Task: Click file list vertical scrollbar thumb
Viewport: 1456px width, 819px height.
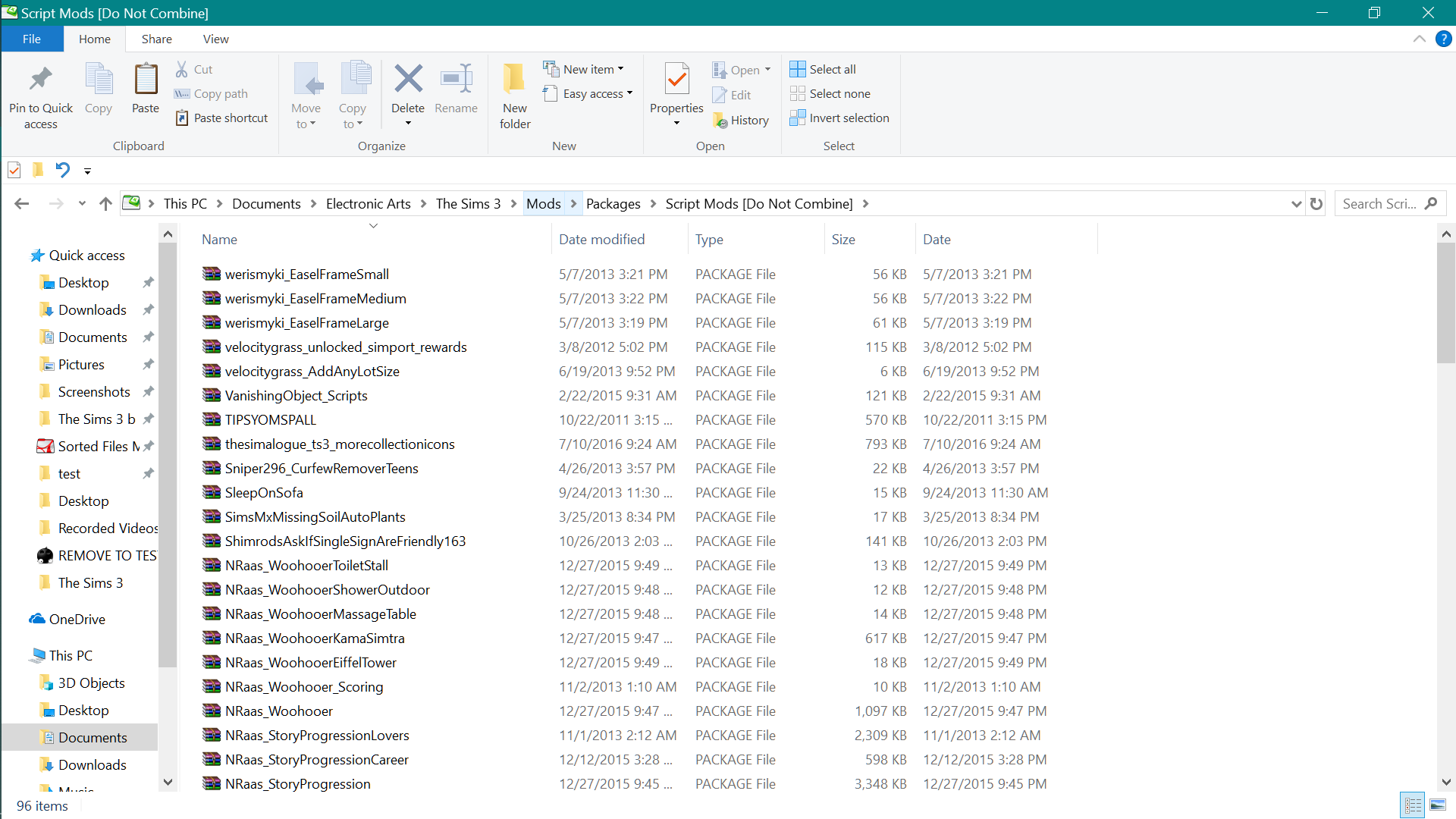Action: [x=1446, y=303]
